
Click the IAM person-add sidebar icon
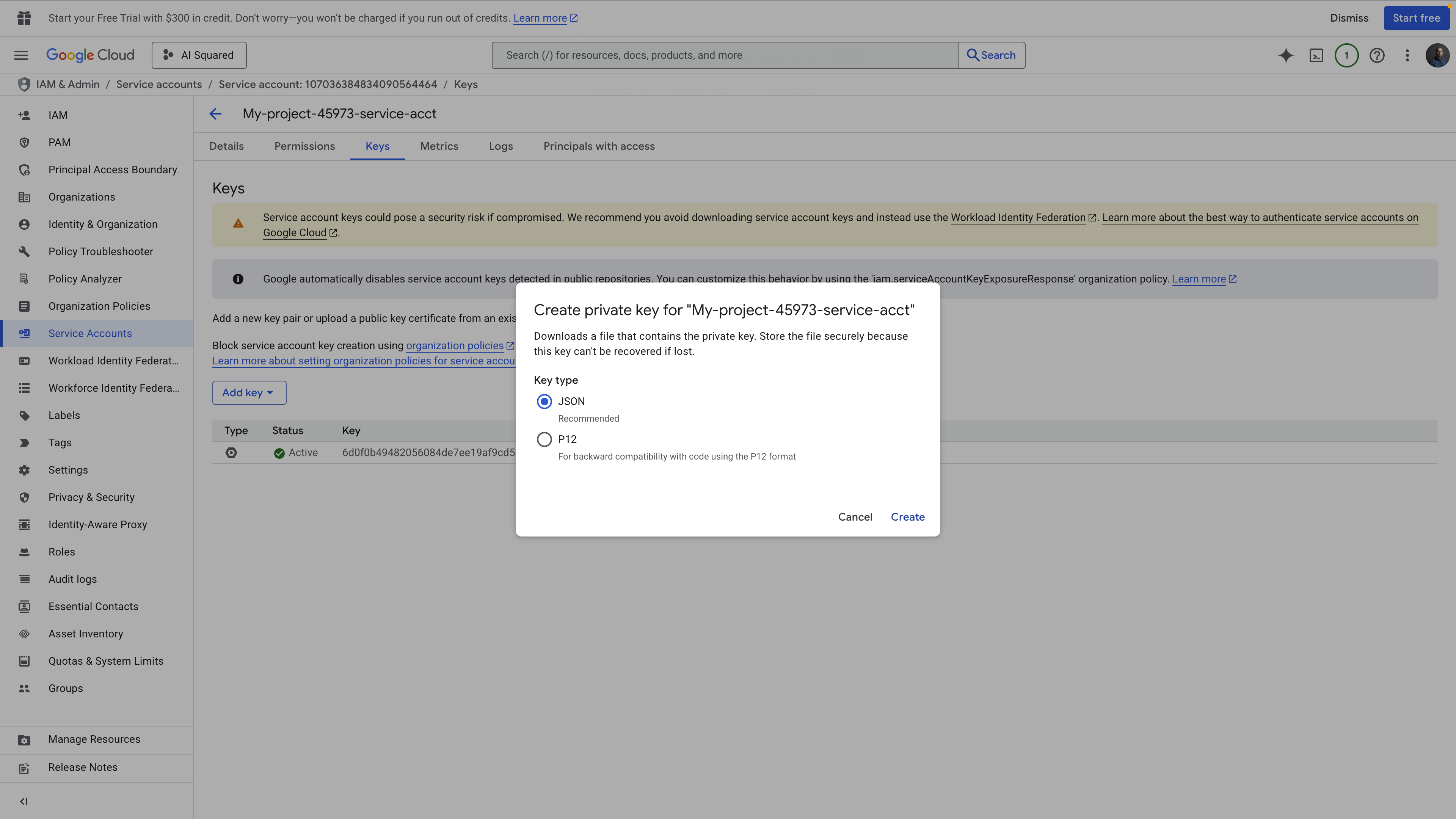tap(24, 115)
